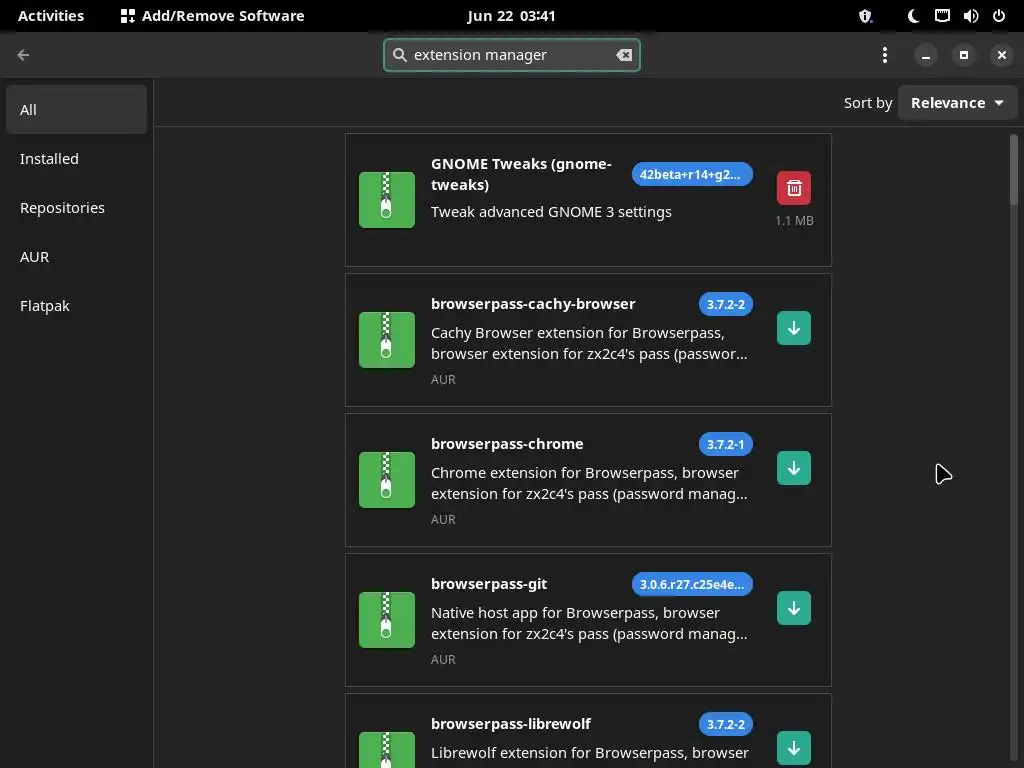Click the results list vertical scrollbar
Screen dimensions: 1024x768
coord(1013,170)
